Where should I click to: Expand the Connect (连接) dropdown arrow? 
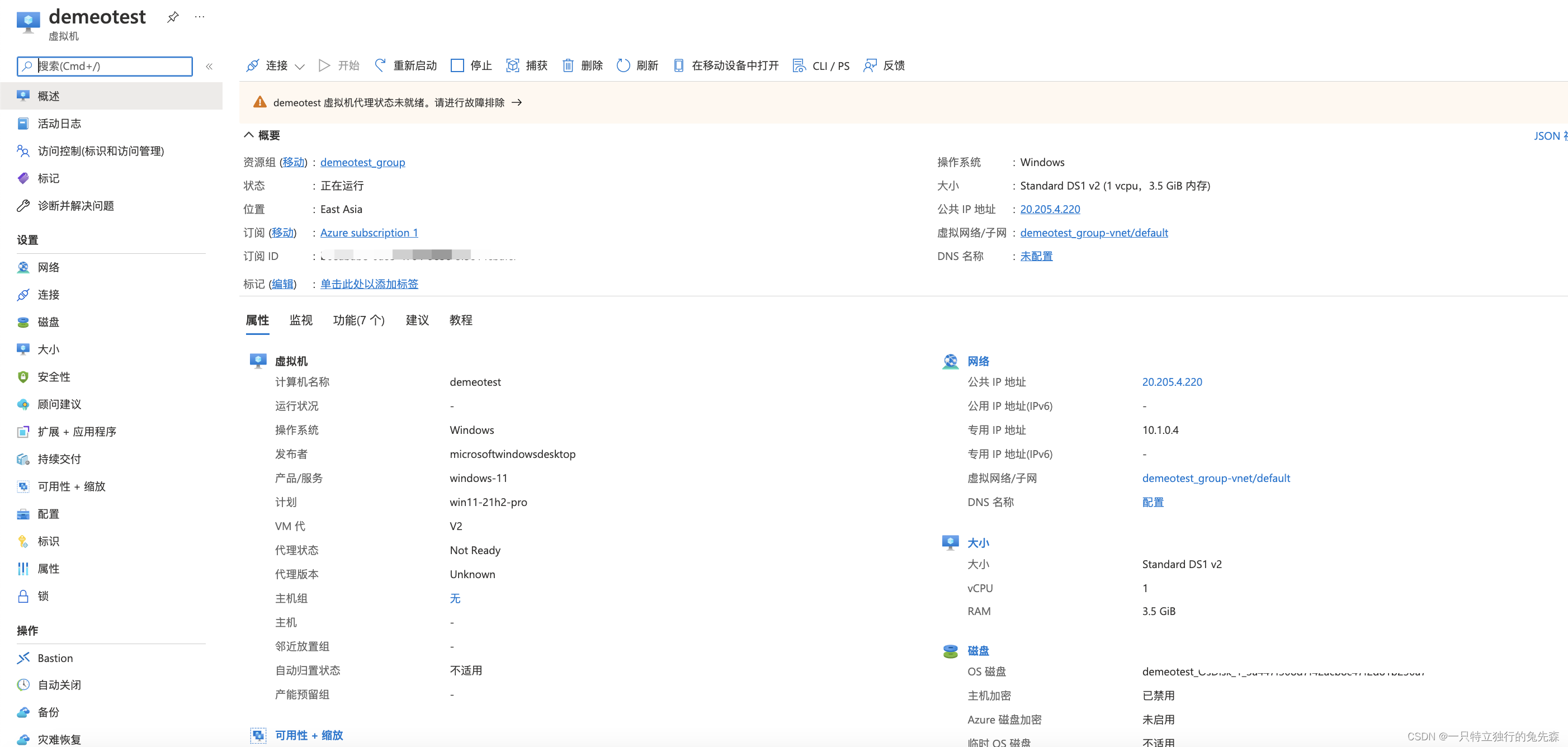point(300,67)
